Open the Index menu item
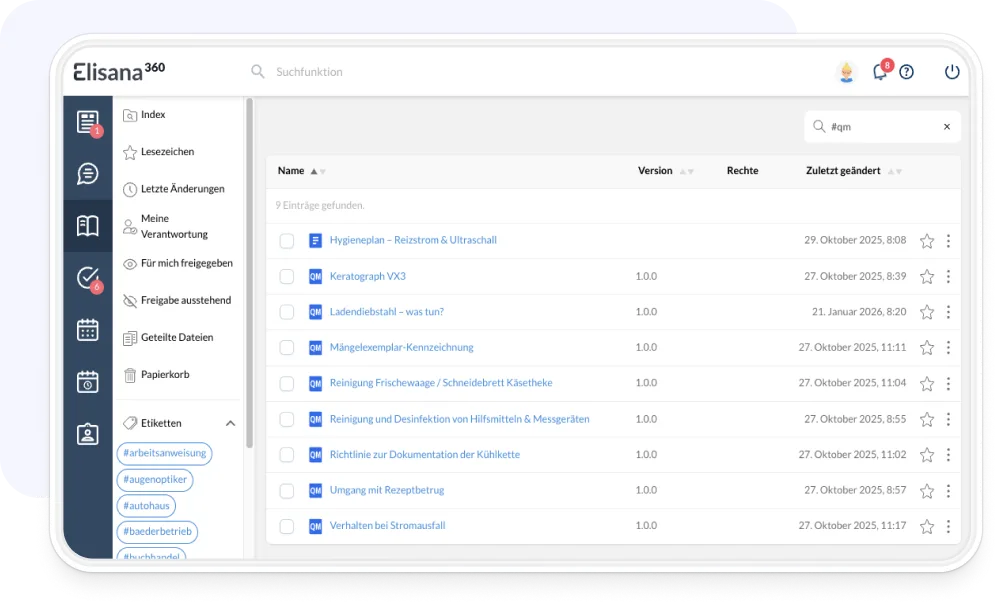 point(144,115)
